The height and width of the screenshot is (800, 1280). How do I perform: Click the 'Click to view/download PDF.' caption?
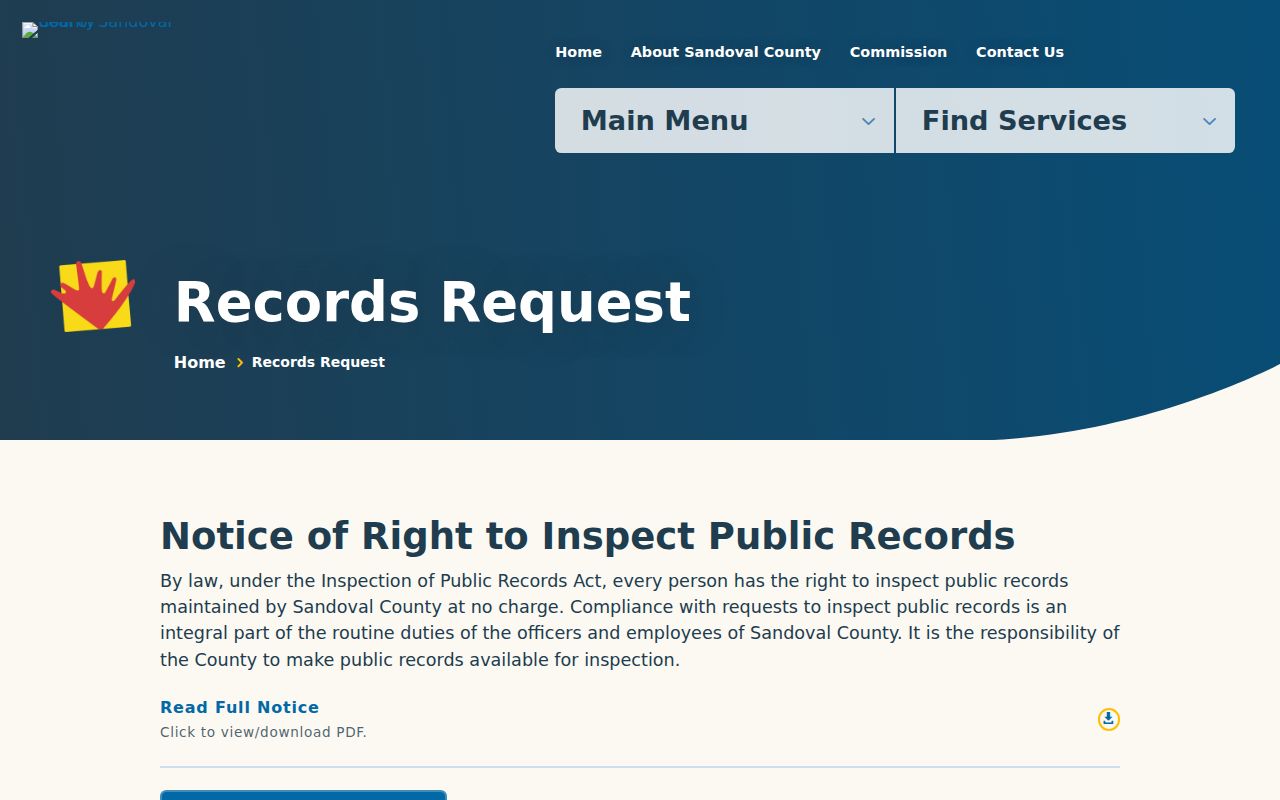[x=263, y=732]
